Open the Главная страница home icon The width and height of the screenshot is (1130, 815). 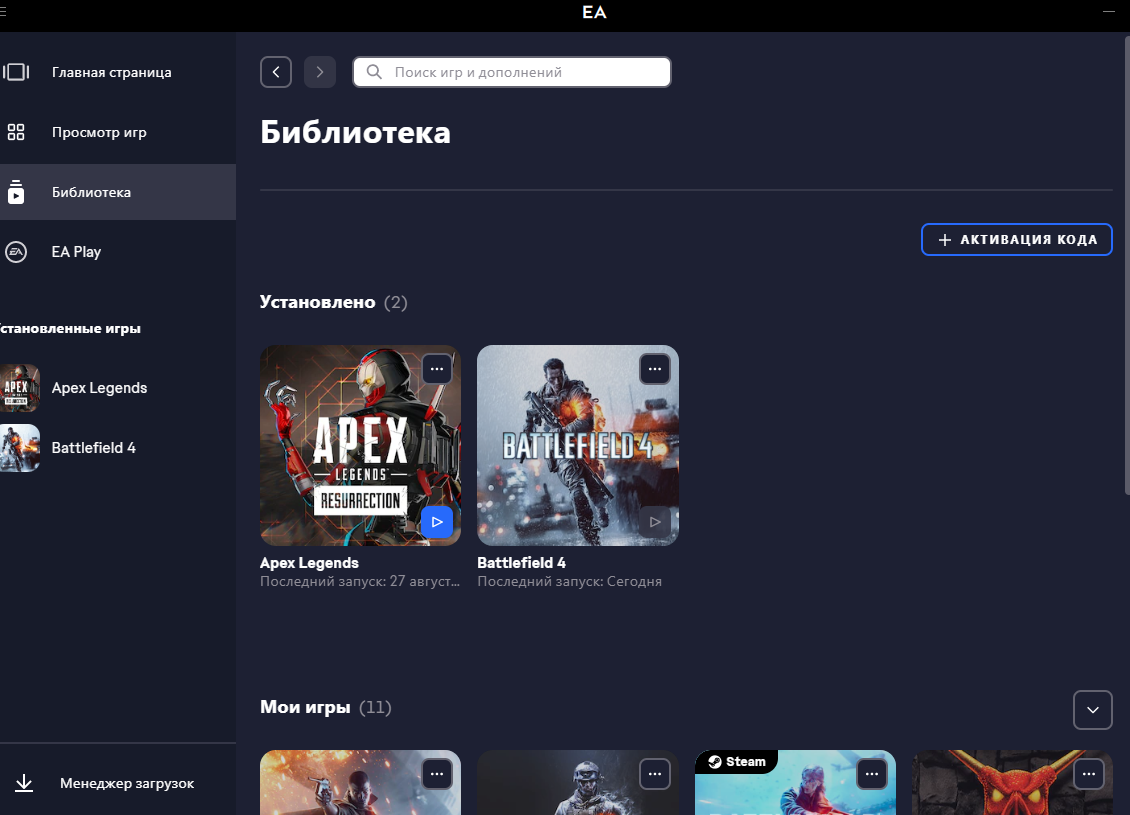16,72
